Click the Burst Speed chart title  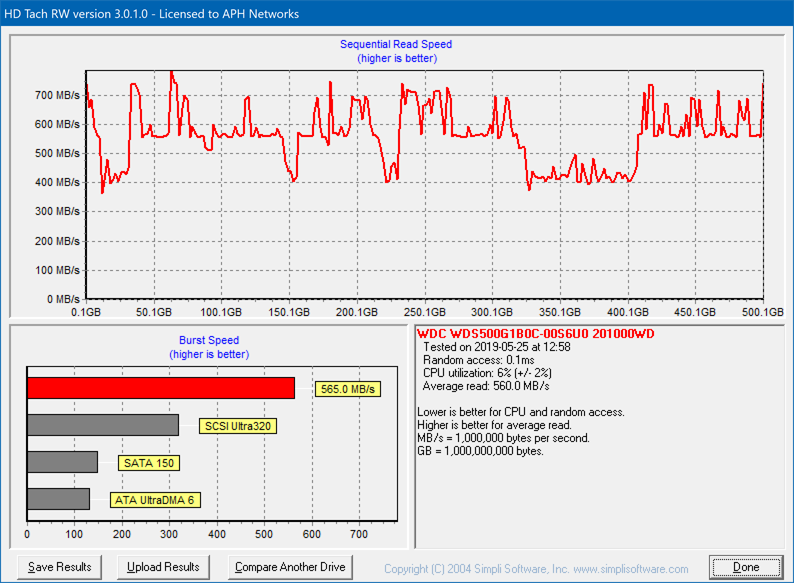pyautogui.click(x=208, y=340)
